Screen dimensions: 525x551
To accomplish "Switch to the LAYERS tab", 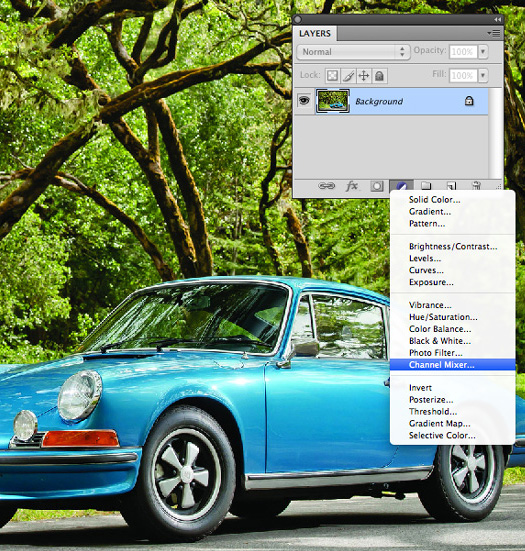I will coord(315,33).
